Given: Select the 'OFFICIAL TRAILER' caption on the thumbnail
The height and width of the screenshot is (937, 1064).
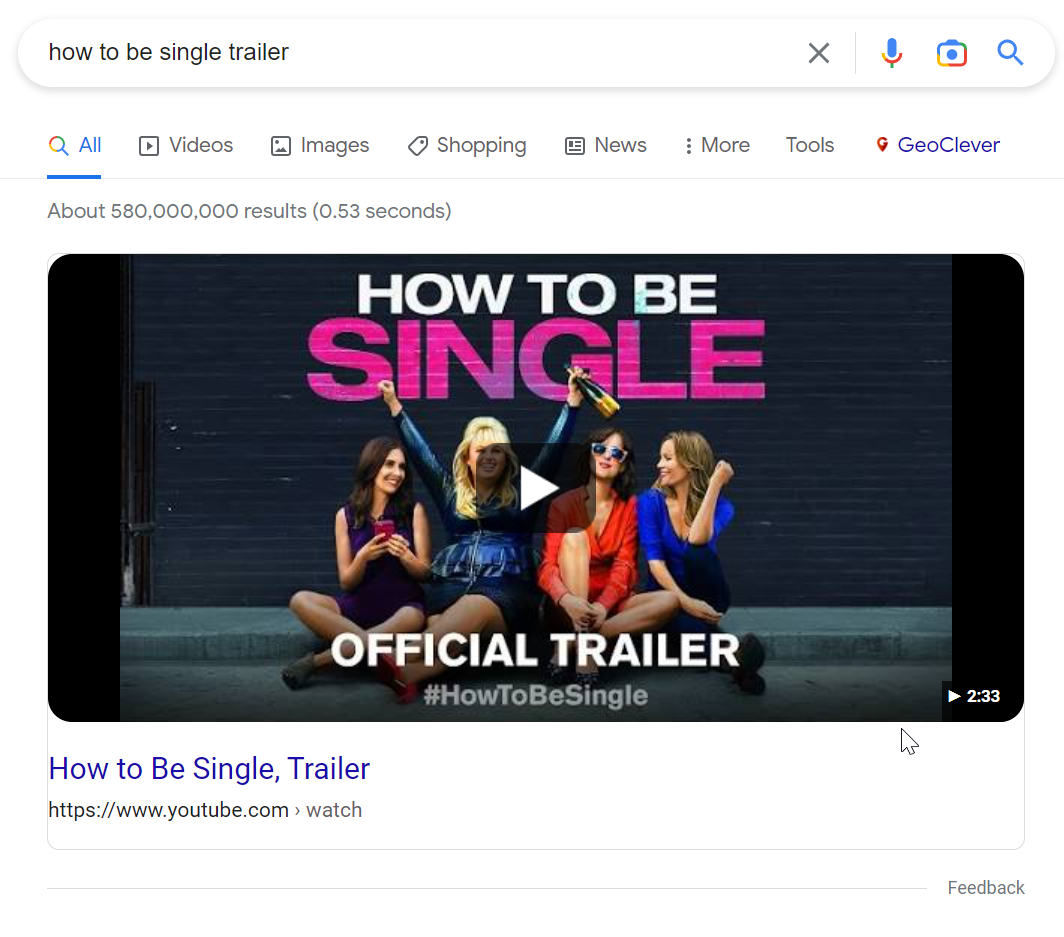Looking at the screenshot, I should (535, 650).
